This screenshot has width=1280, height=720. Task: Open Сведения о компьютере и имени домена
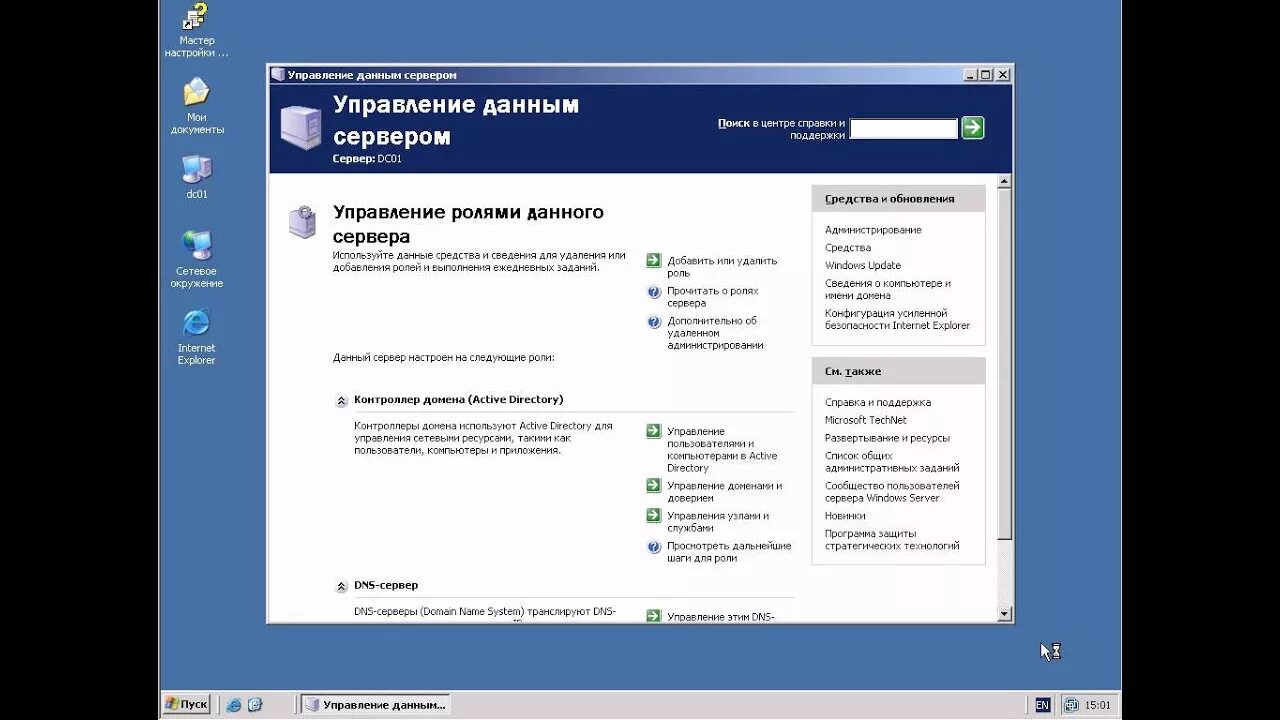coord(888,289)
